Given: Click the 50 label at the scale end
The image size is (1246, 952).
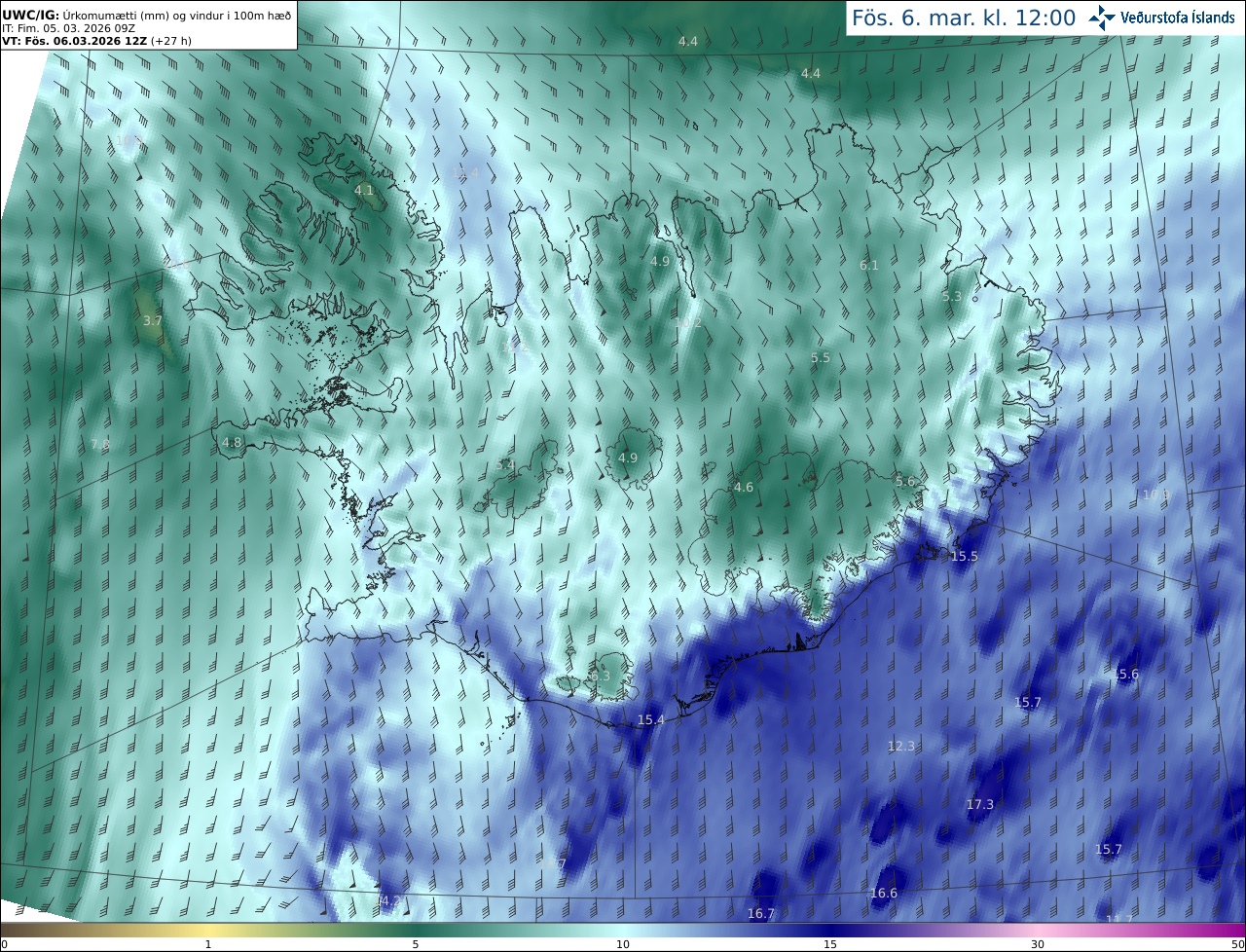Looking at the screenshot, I should point(1237,944).
